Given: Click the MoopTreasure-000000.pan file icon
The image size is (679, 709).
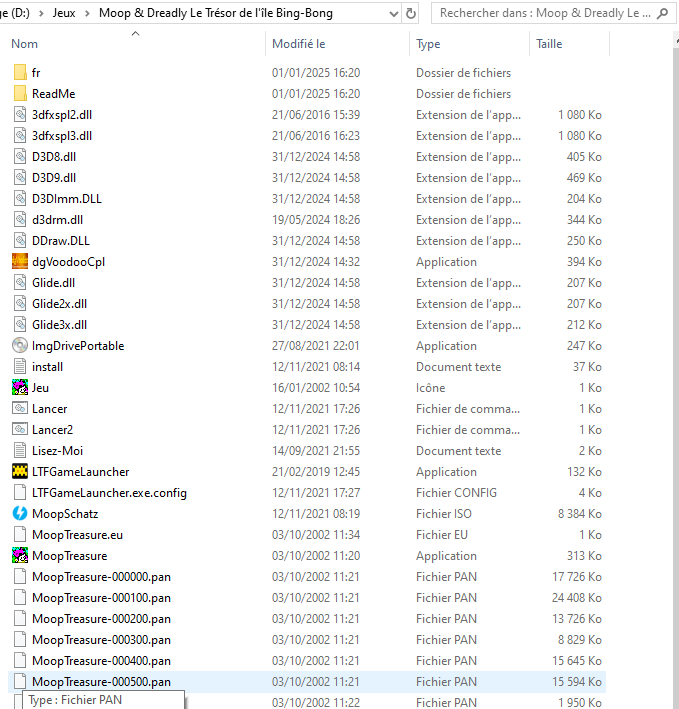Looking at the screenshot, I should pyautogui.click(x=20, y=577).
